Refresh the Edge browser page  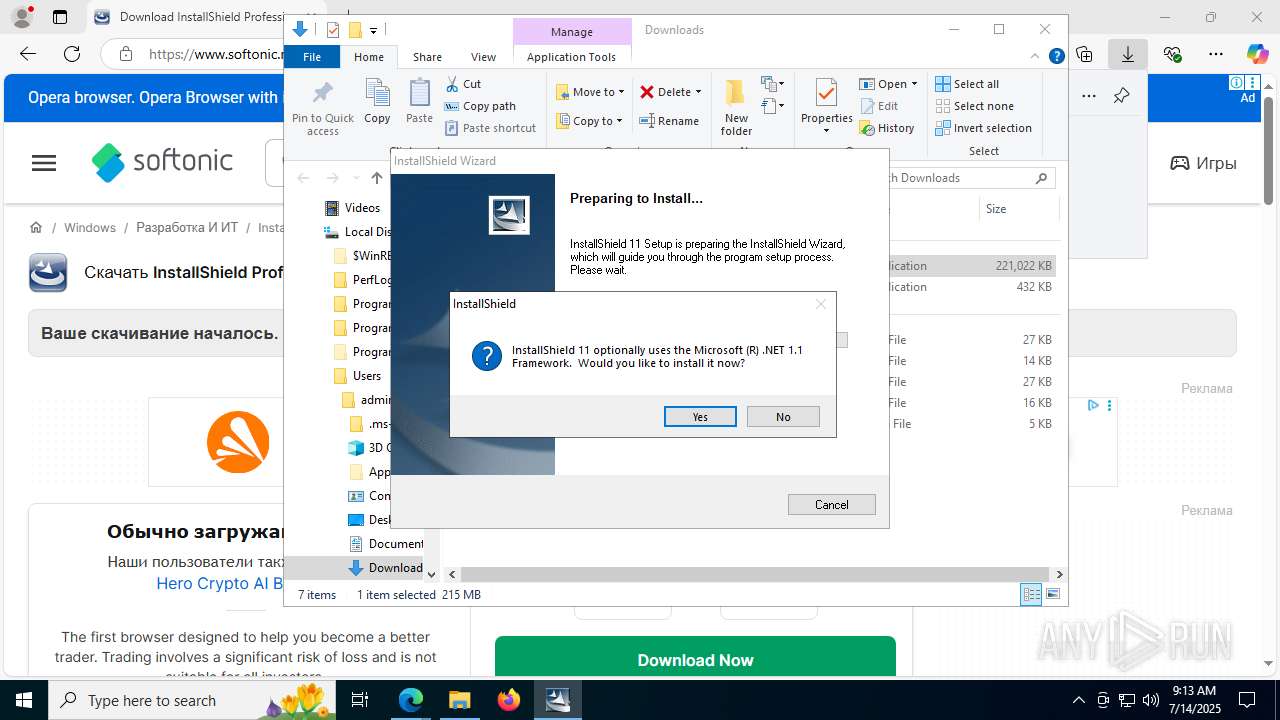tap(71, 54)
